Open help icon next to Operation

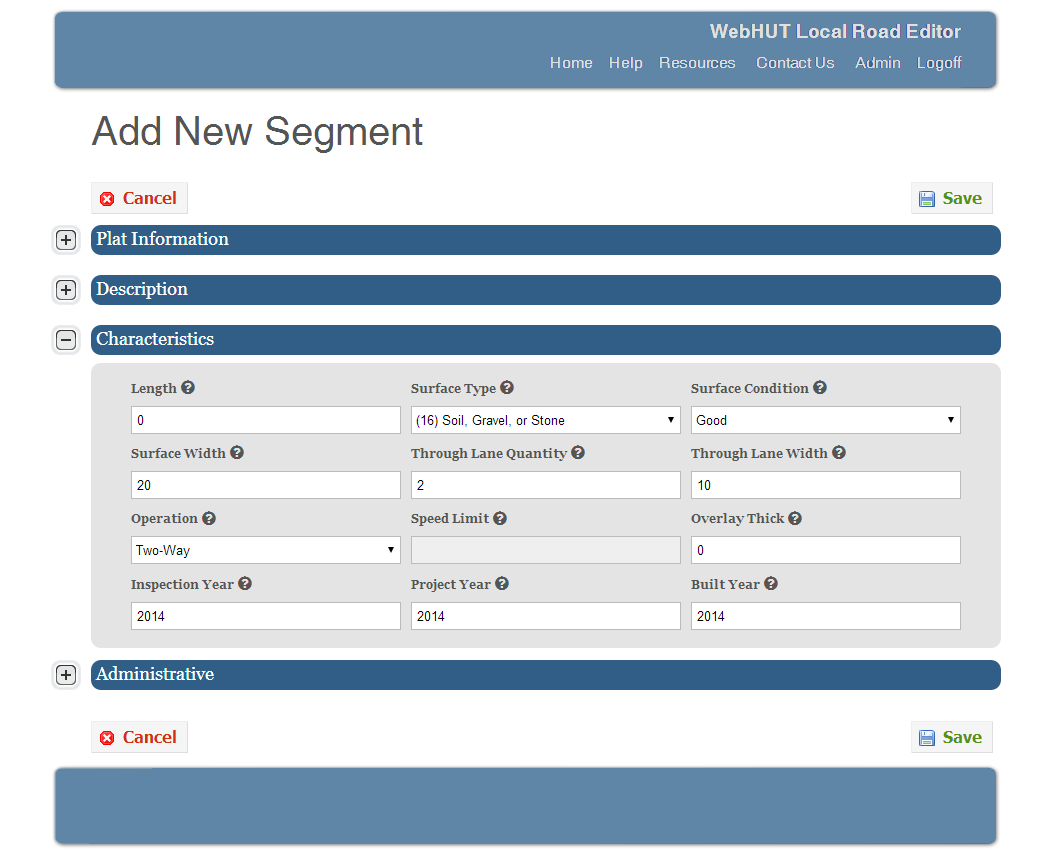pos(208,518)
